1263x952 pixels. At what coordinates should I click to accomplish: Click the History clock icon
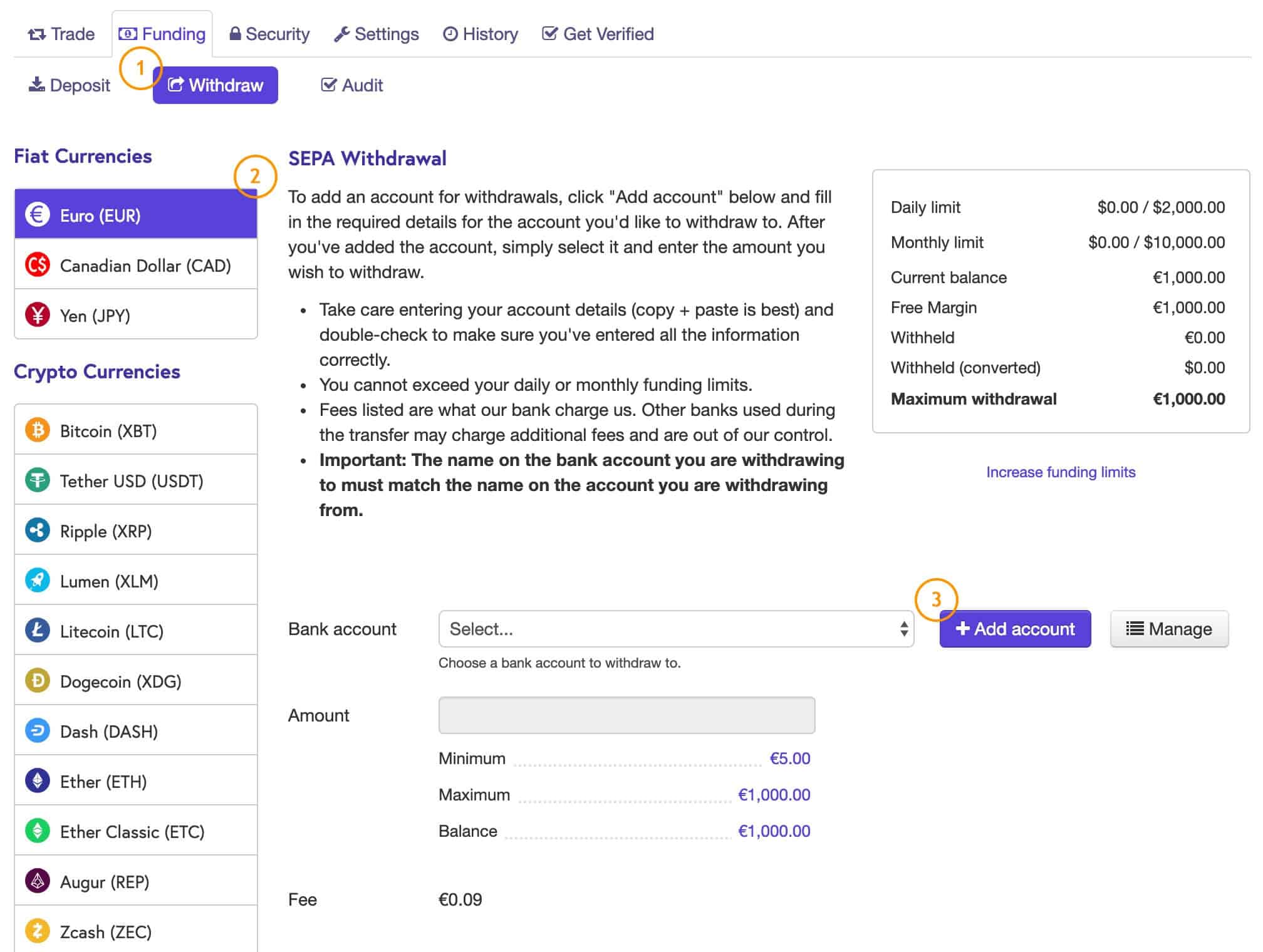click(451, 34)
